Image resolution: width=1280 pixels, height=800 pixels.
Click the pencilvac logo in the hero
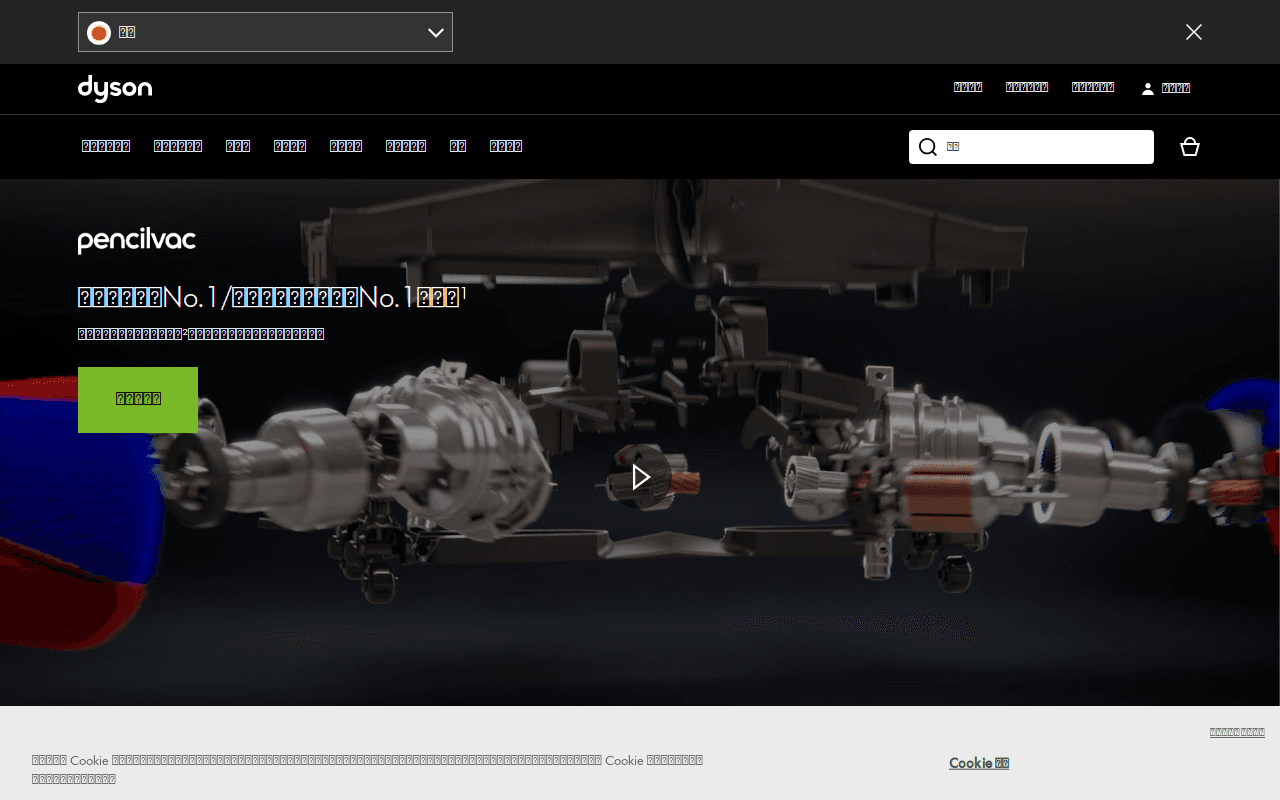pyautogui.click(x=137, y=241)
